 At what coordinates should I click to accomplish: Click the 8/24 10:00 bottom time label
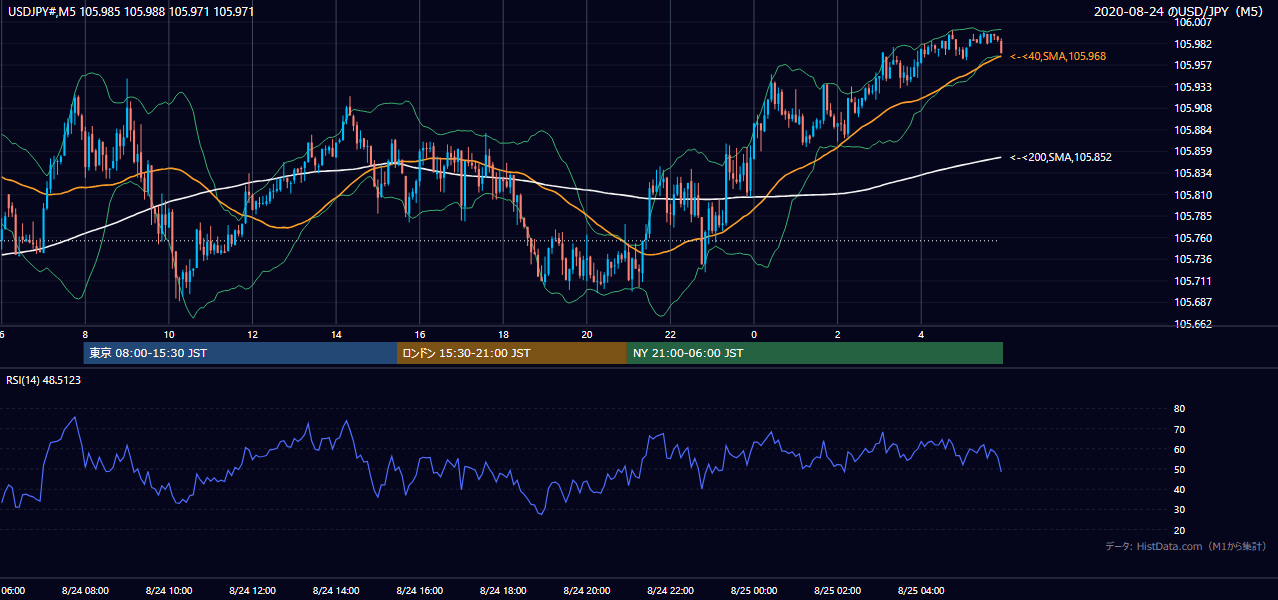168,590
